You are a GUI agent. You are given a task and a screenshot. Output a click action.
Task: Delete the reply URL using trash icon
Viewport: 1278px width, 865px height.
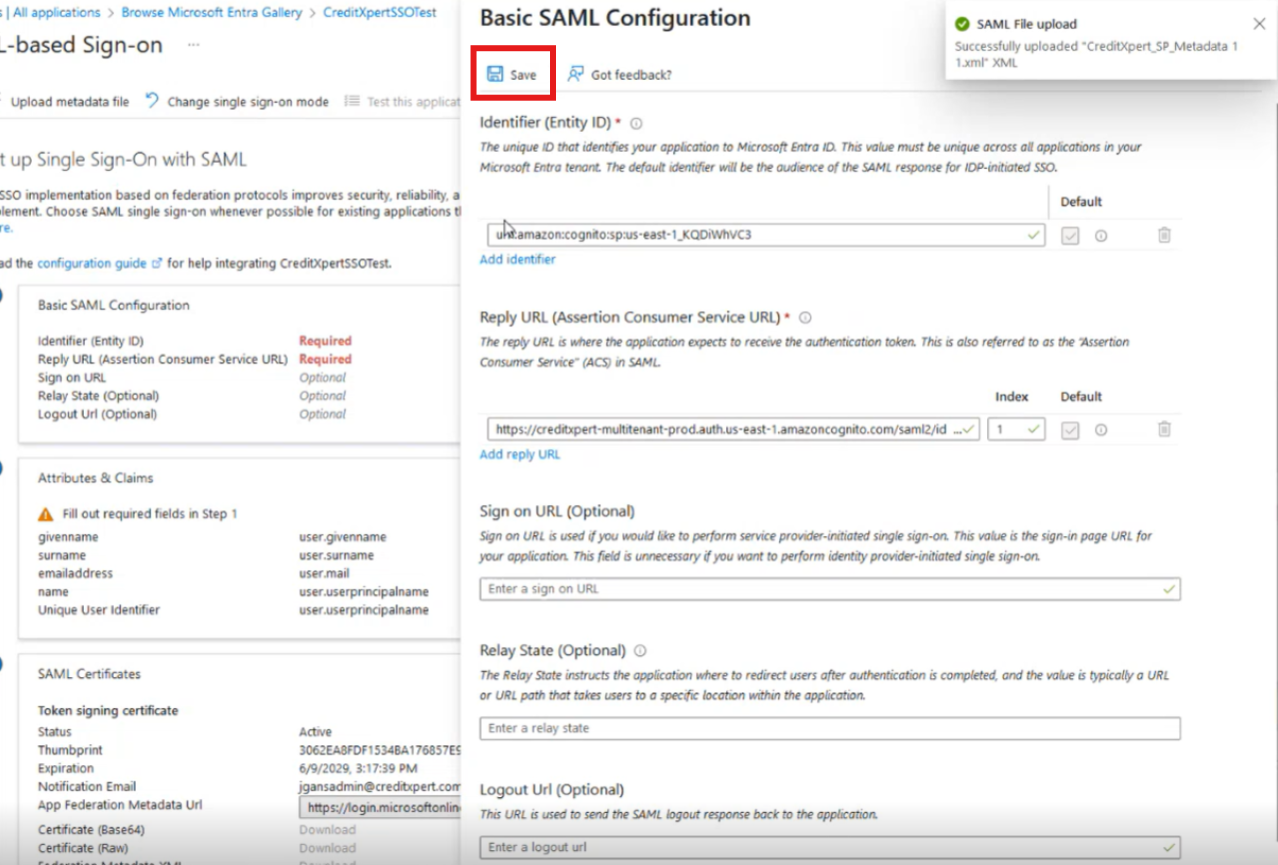tap(1164, 429)
